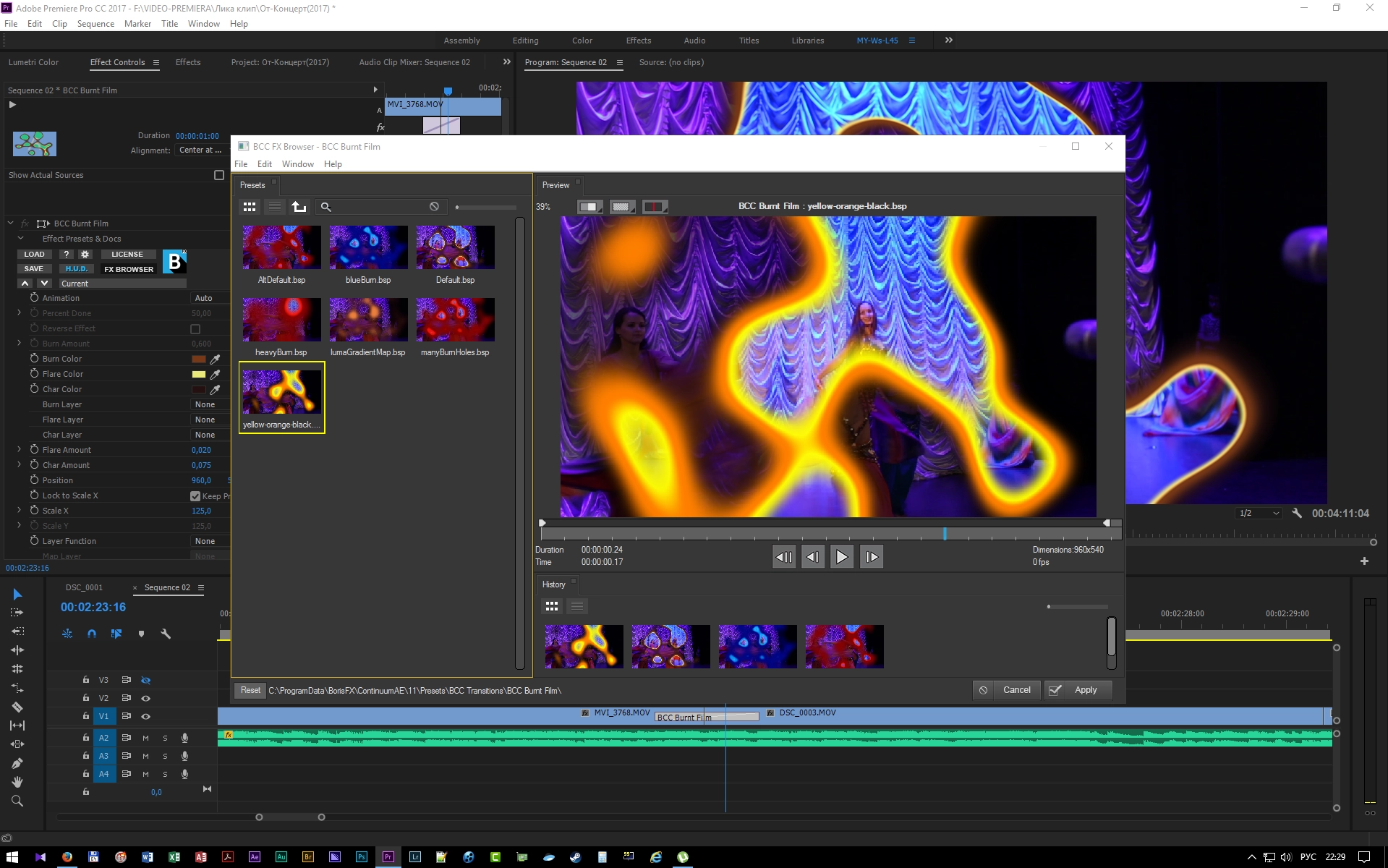1388x868 pixels.
Task: Solo track A3
Action: tap(165, 756)
